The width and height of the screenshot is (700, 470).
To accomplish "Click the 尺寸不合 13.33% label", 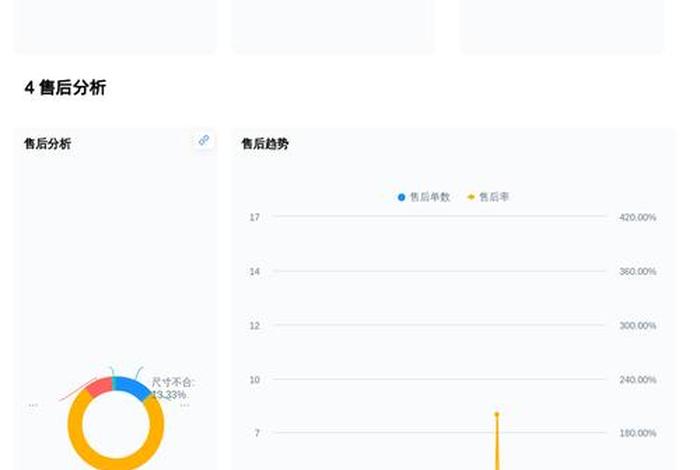I will [x=173, y=388].
